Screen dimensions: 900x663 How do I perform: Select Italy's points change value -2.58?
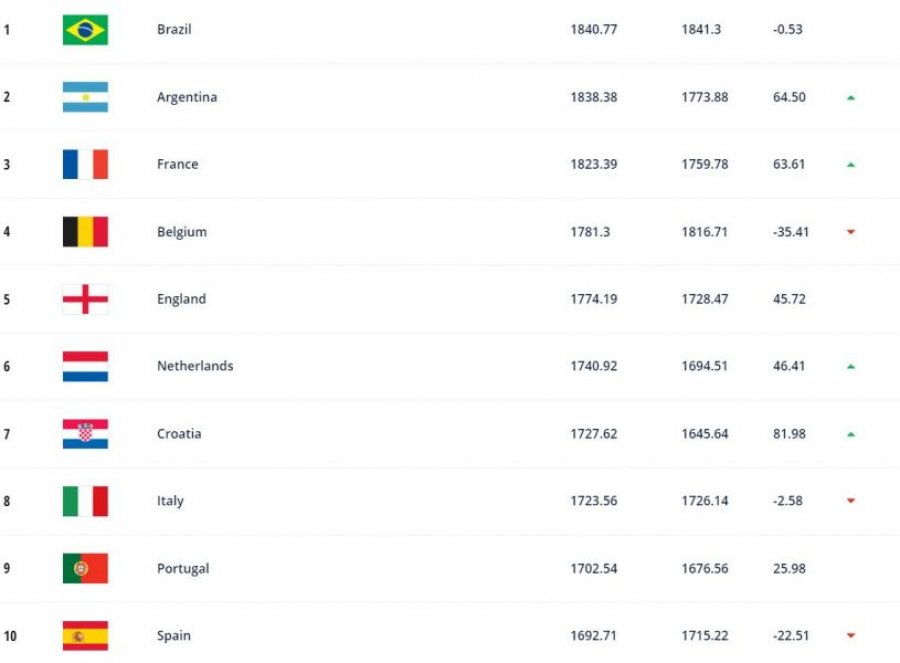click(x=788, y=501)
